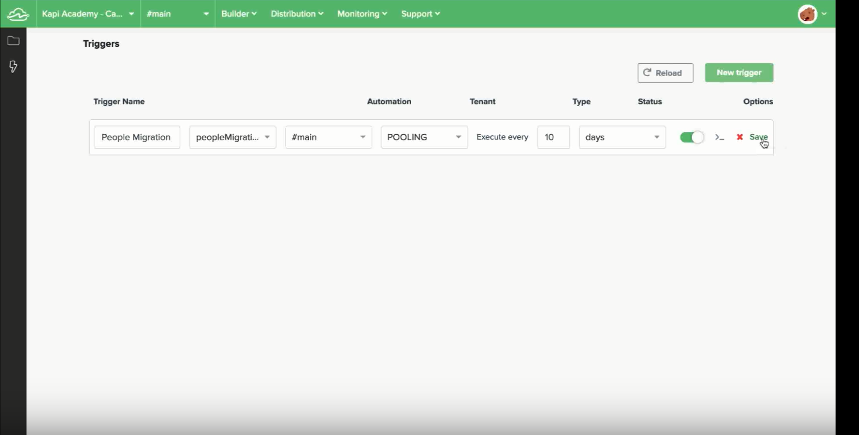The width and height of the screenshot is (859, 435).
Task: Open the Monitoring menu
Action: tap(362, 14)
